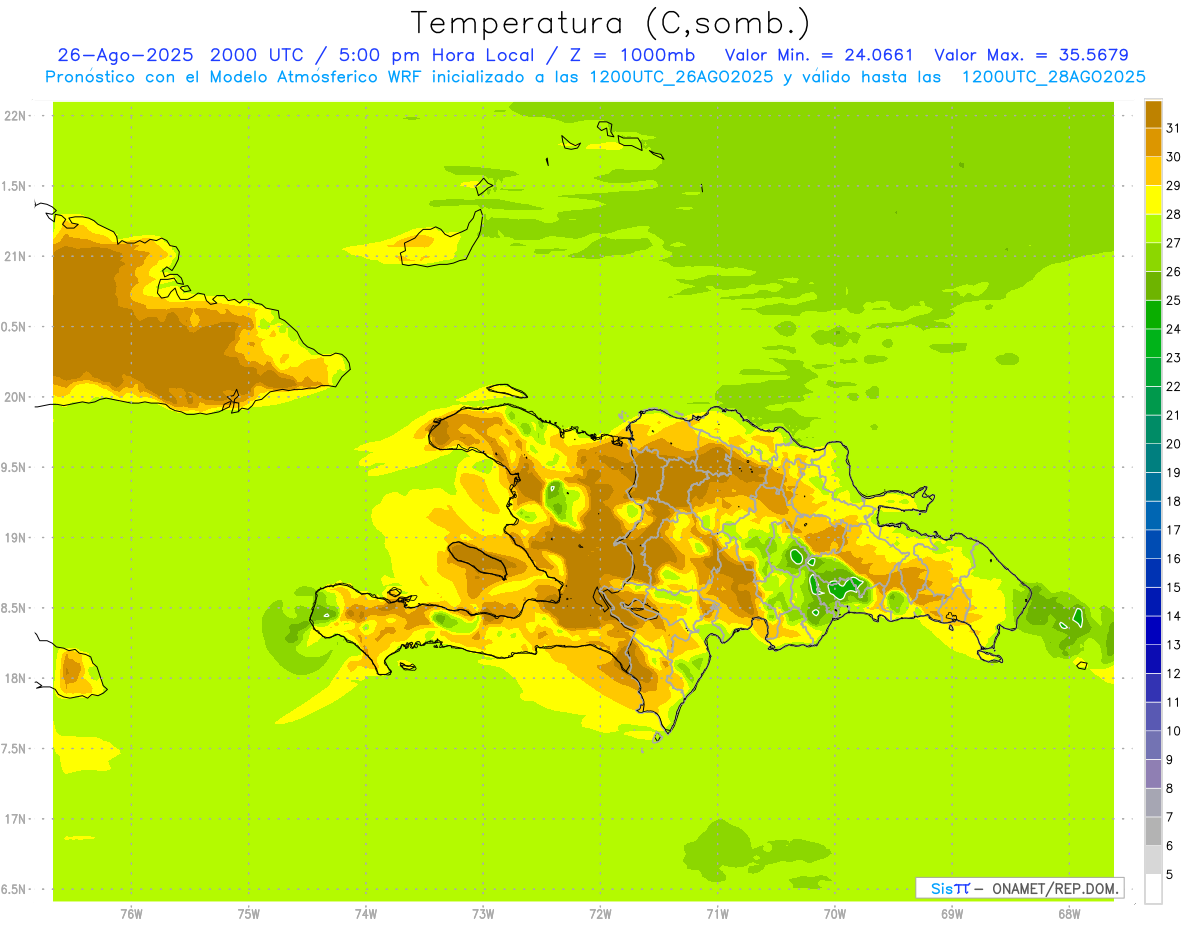
Task: Click the "73W" longitude label
Action: click(483, 913)
